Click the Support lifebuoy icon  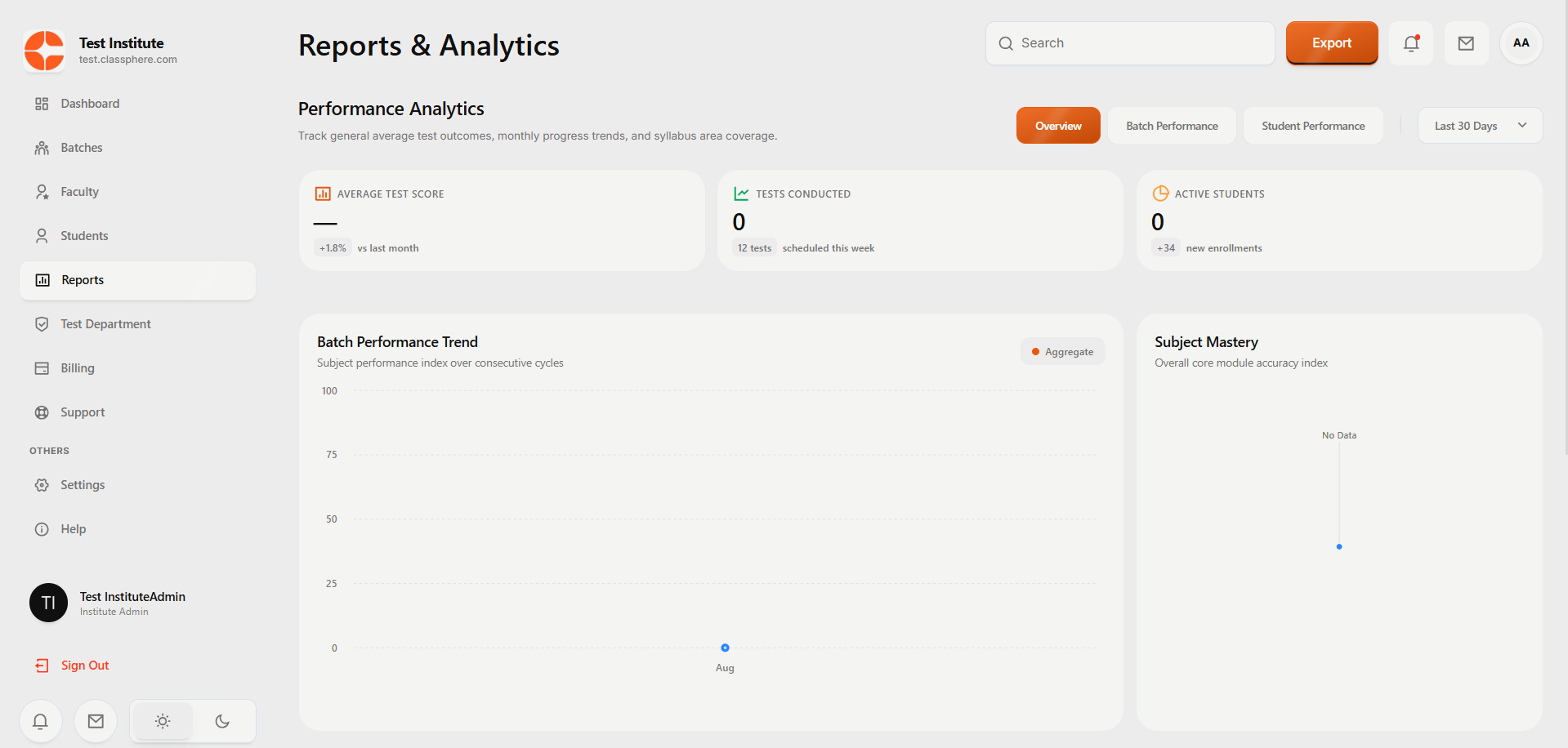click(42, 412)
